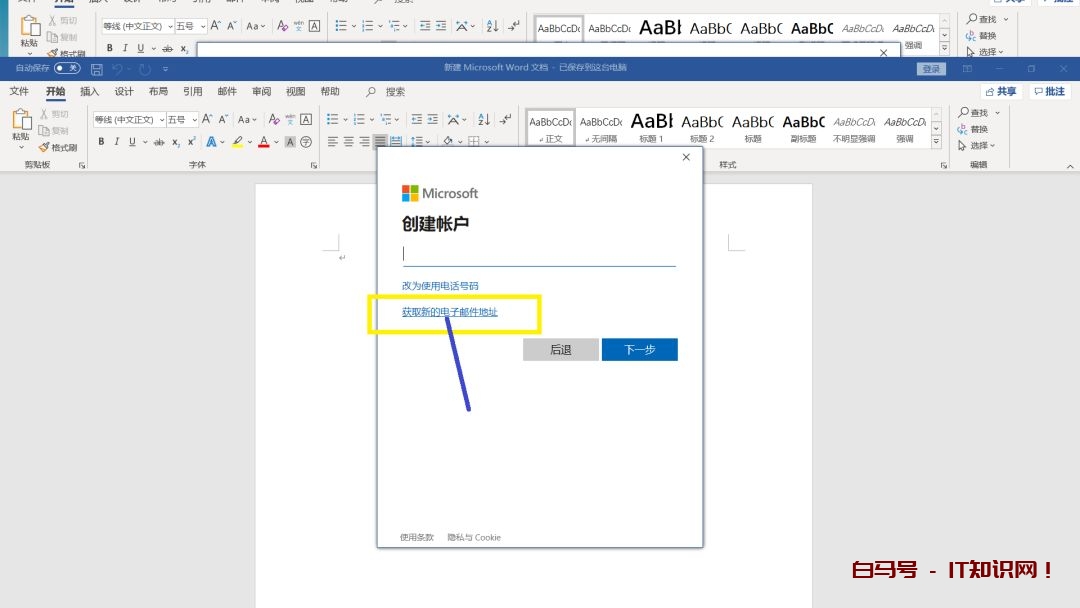Screen dimensions: 1080x608
Task: Click the yellow text highlight pen icon
Action: point(238,142)
